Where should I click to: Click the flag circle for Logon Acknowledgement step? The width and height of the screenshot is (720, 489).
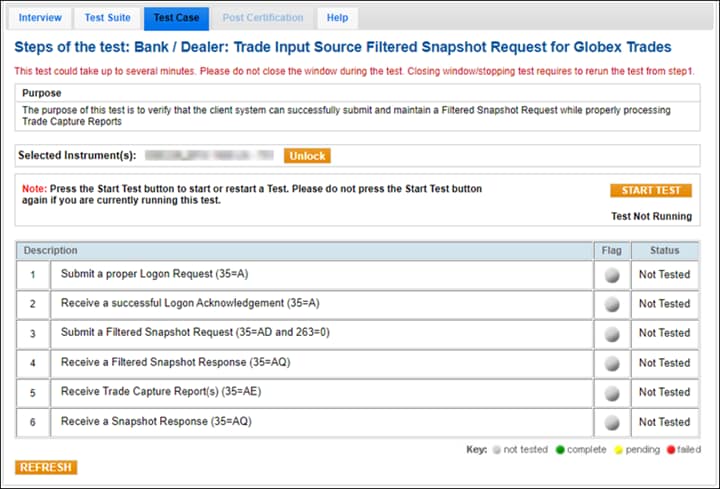click(611, 304)
